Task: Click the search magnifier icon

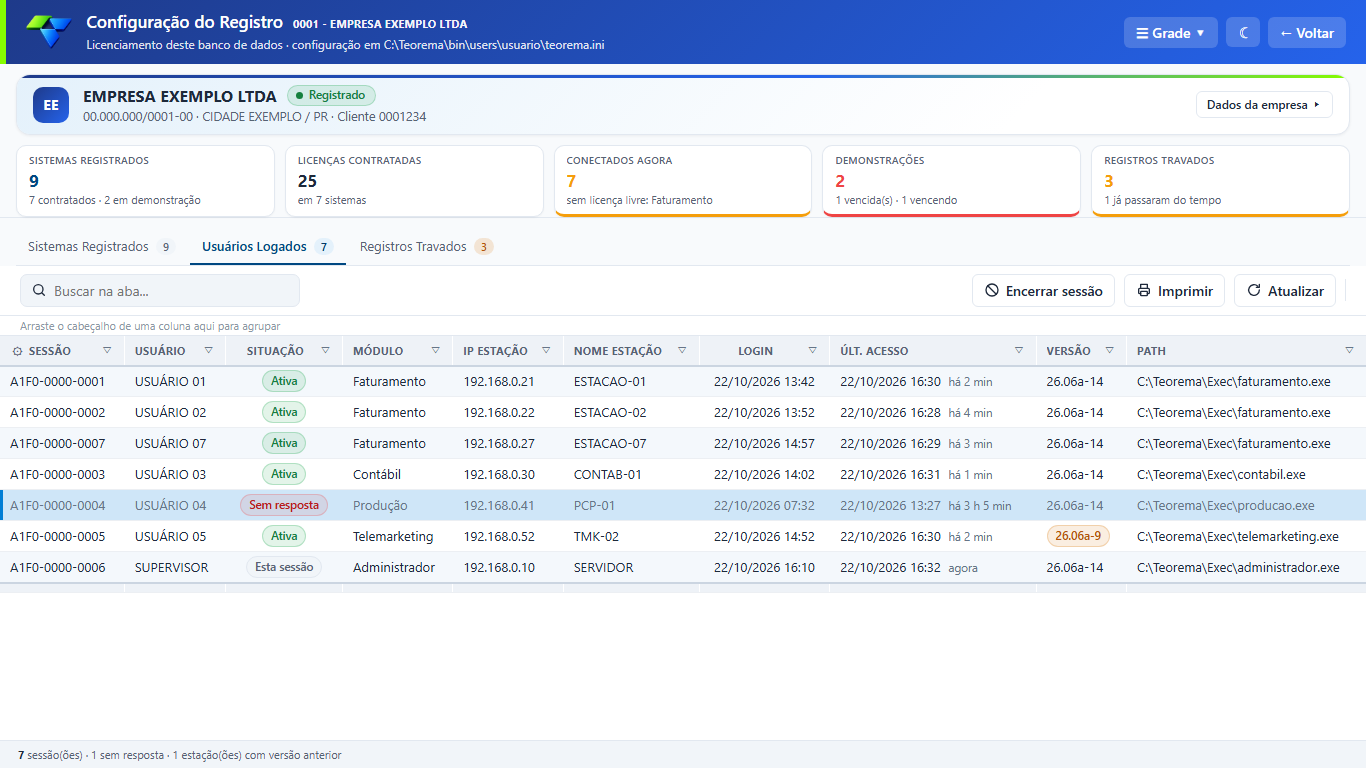Action: [x=39, y=291]
